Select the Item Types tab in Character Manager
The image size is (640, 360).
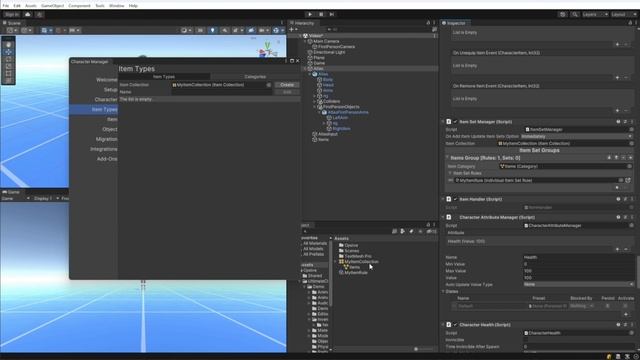click(x=164, y=77)
